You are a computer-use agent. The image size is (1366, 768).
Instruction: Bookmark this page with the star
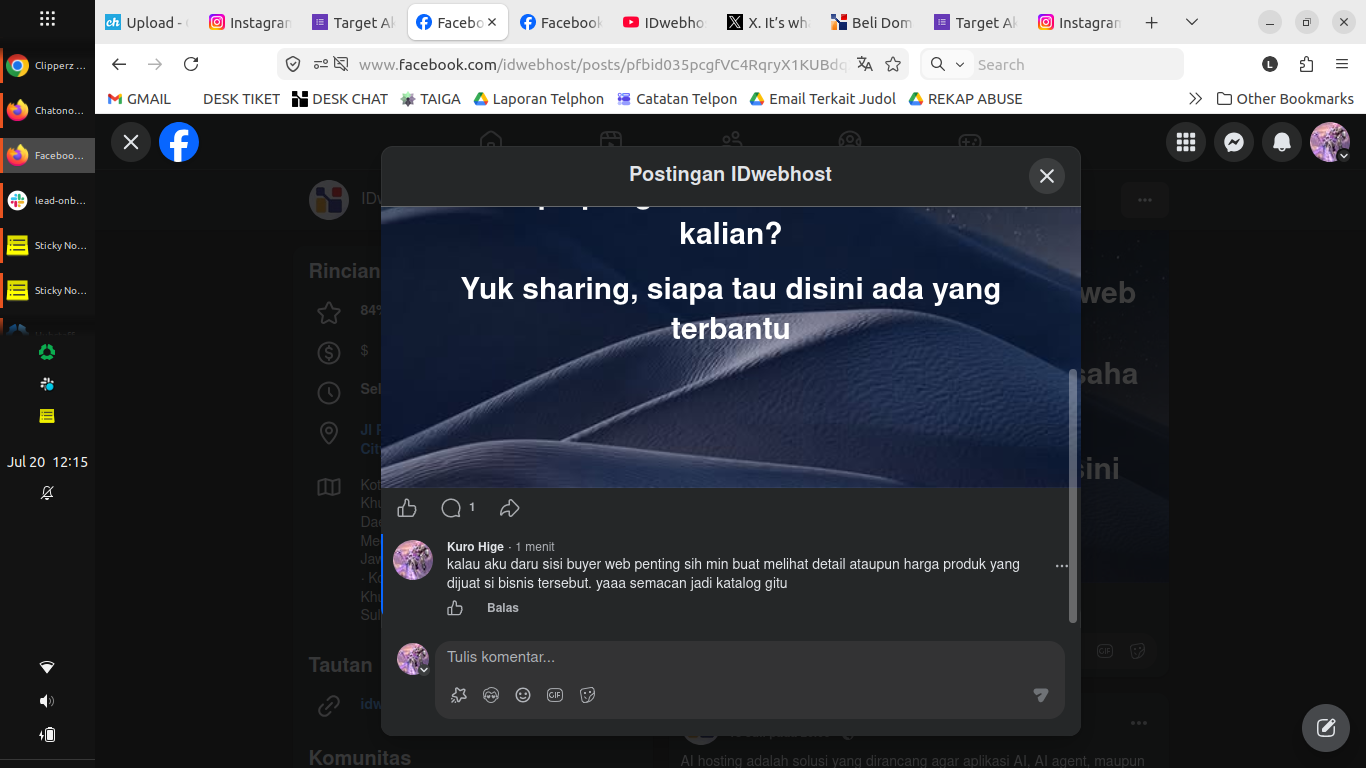click(x=893, y=64)
